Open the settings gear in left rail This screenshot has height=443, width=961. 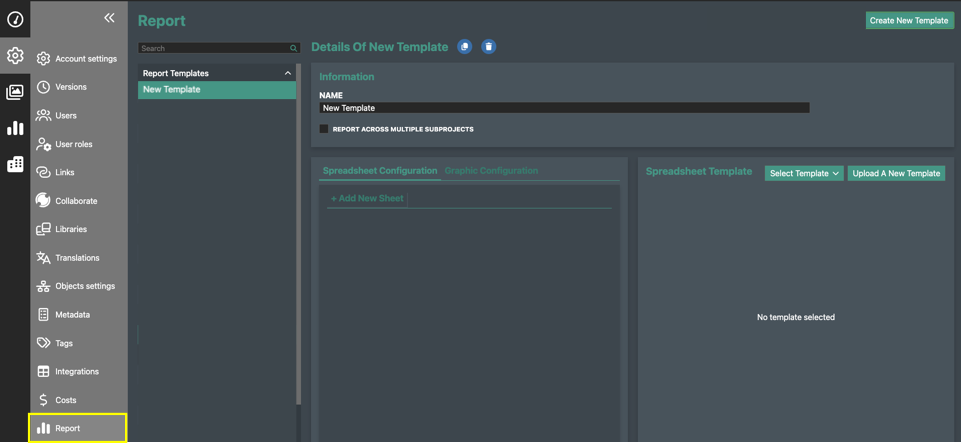pyautogui.click(x=15, y=56)
